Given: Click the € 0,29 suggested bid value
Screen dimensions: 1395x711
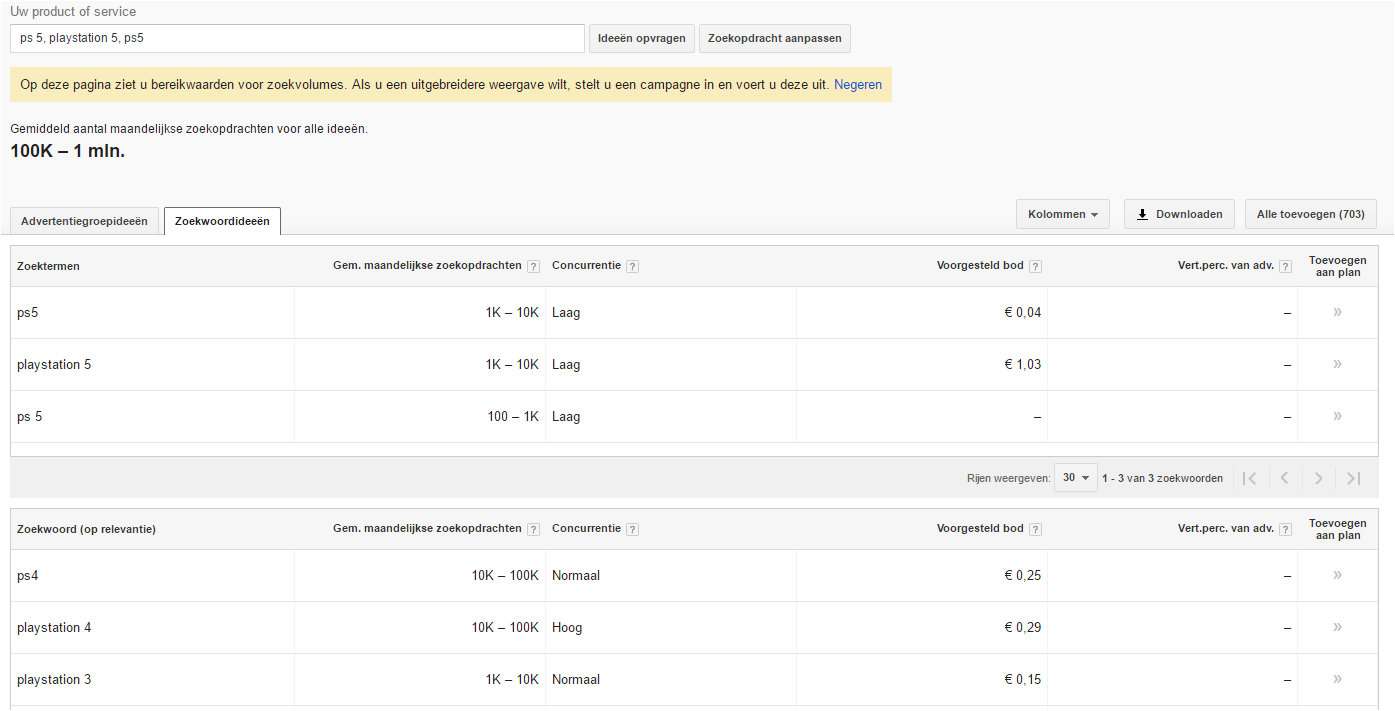Looking at the screenshot, I should (x=1023, y=627).
